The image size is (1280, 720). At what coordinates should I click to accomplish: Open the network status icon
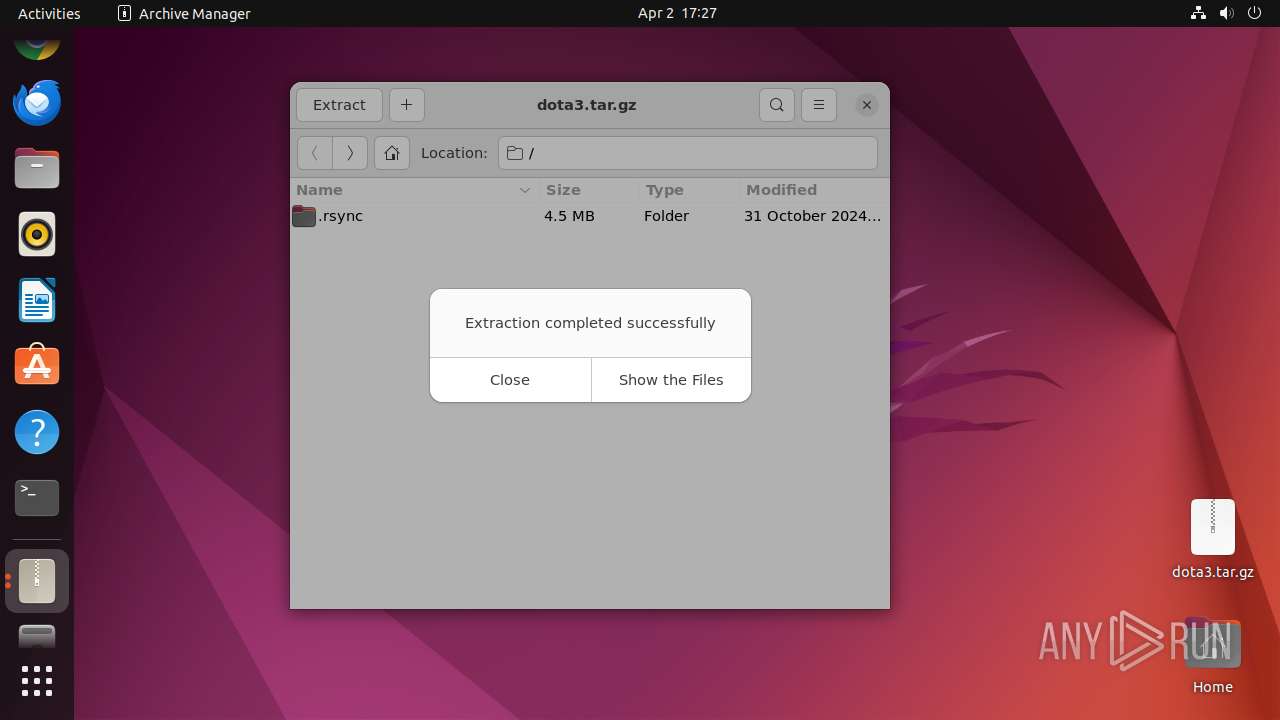click(x=1198, y=13)
